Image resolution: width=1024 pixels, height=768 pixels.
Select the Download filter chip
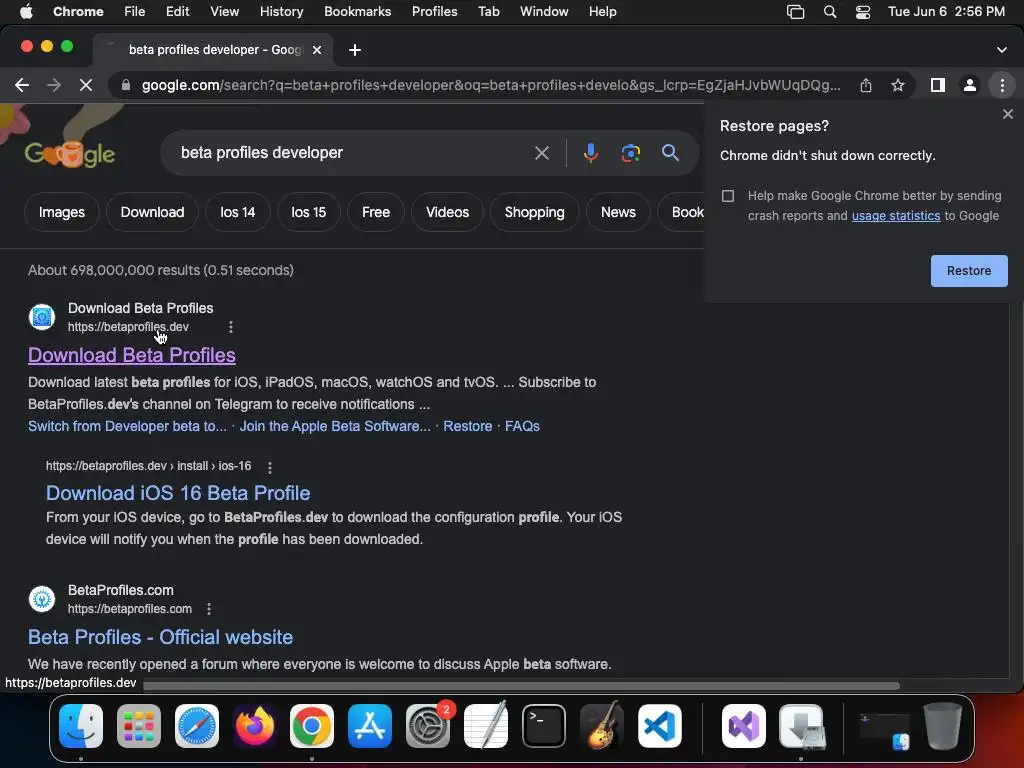point(152,212)
